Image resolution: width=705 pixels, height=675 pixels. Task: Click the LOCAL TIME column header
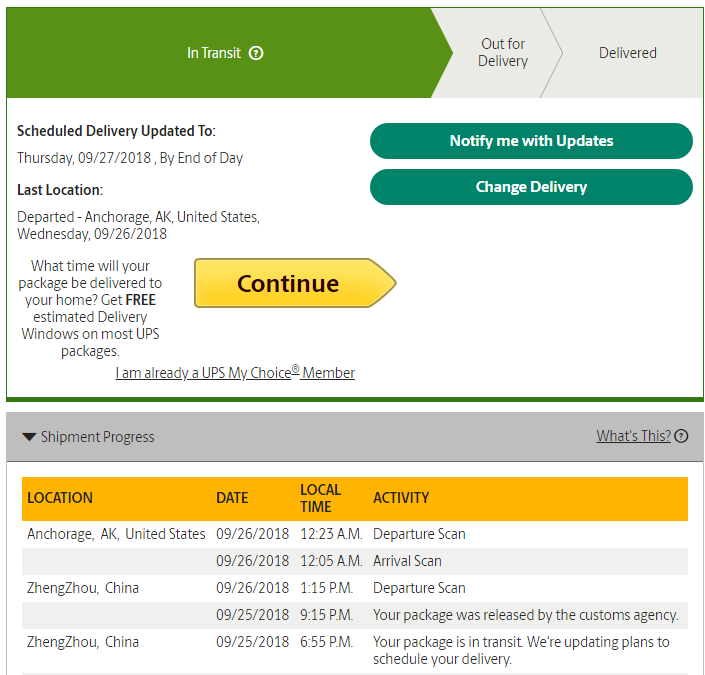tap(321, 498)
